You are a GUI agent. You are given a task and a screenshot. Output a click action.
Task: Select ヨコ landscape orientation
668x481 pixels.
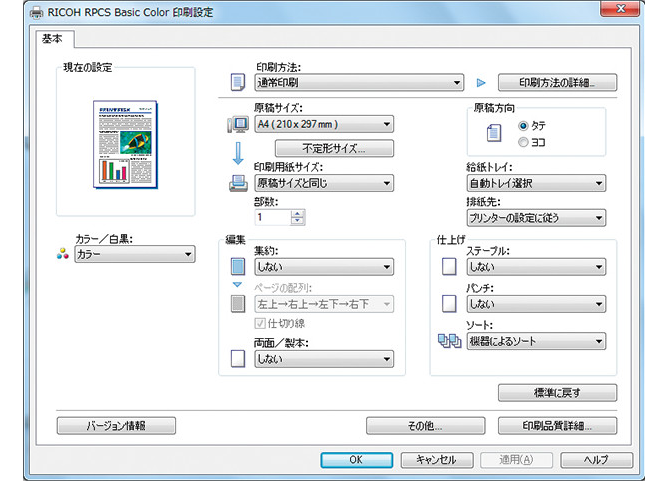tap(523, 142)
